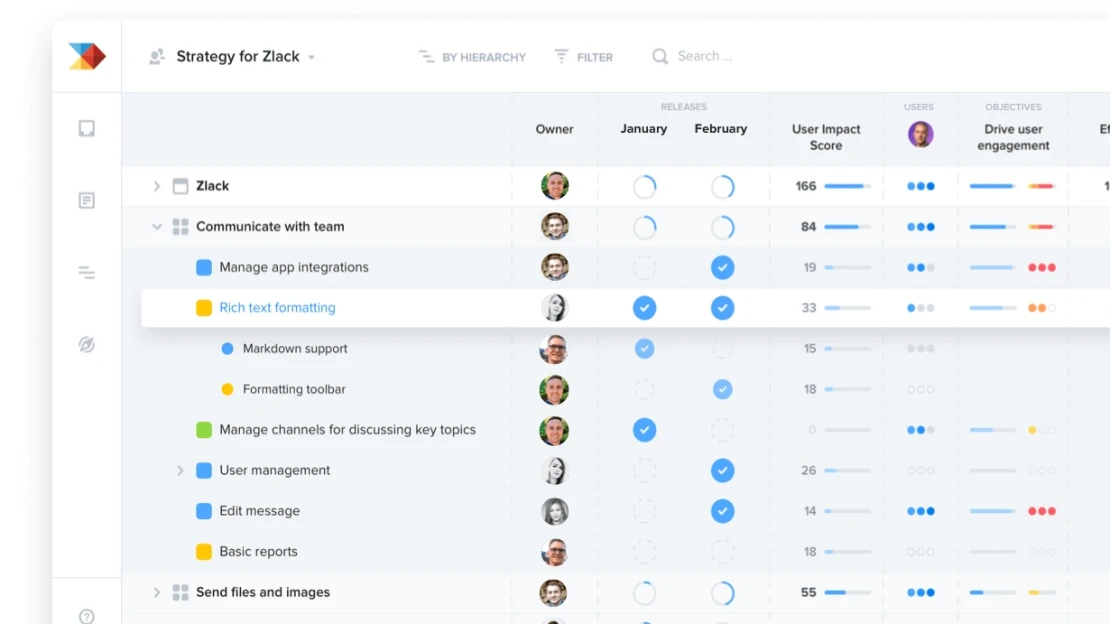Click the Zlack product icon
This screenshot has height=624, width=1110.
click(x=181, y=186)
